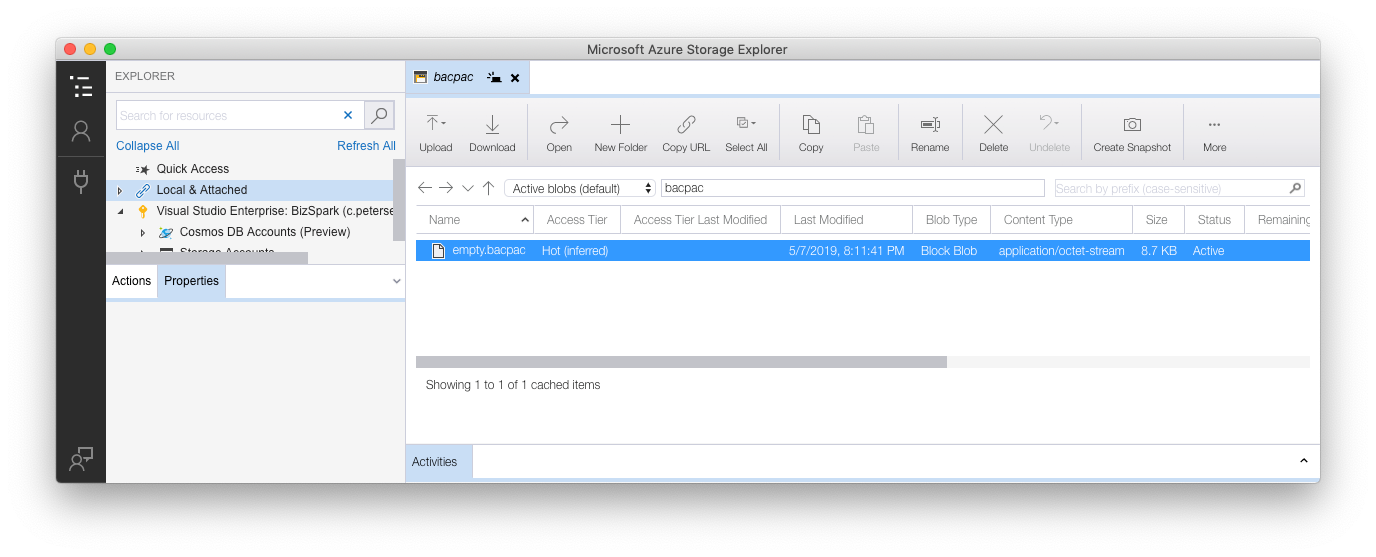This screenshot has height=557, width=1376.
Task: Rename the selected blob
Action: (929, 124)
